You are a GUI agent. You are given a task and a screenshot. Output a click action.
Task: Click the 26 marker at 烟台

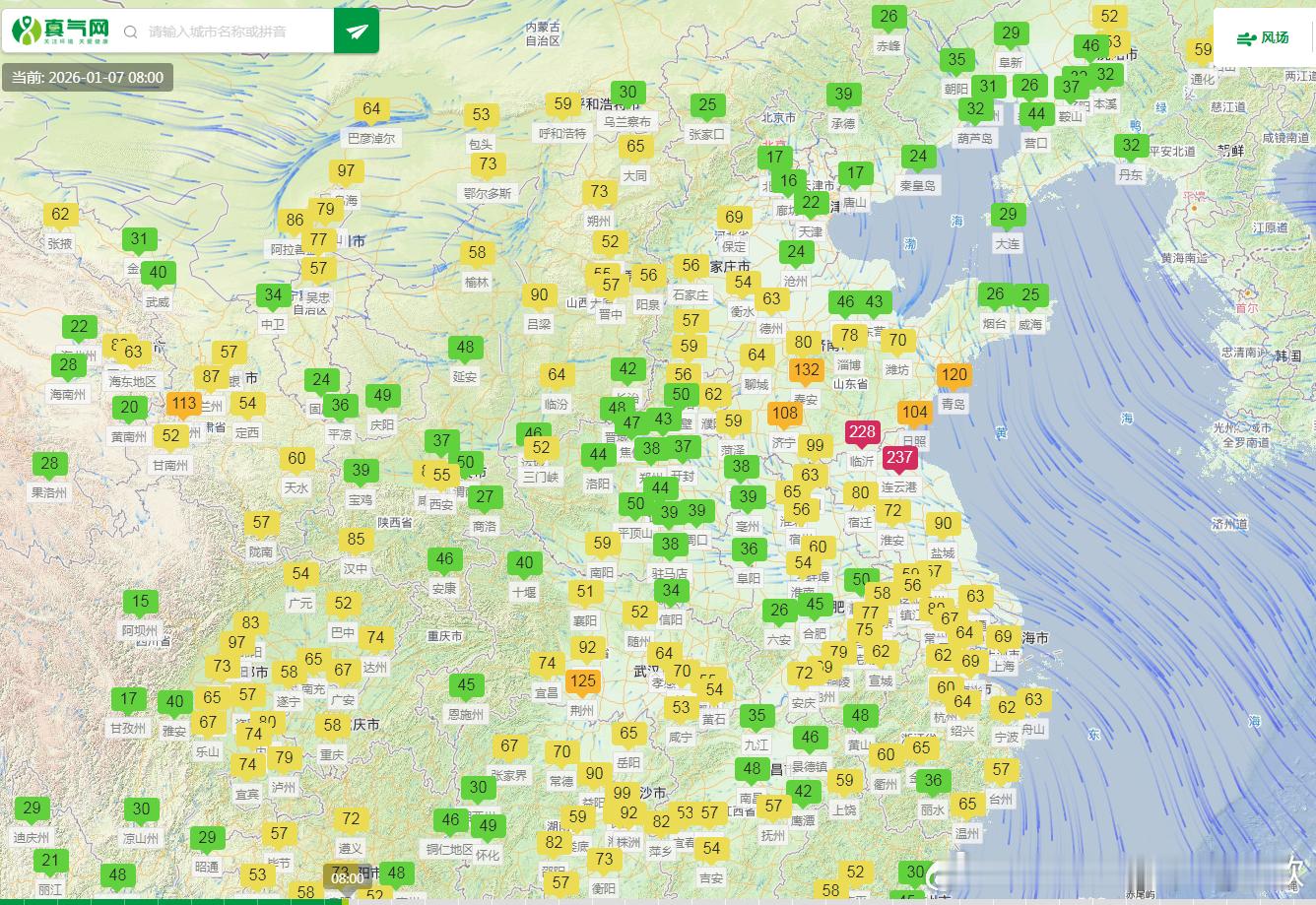[x=995, y=294]
